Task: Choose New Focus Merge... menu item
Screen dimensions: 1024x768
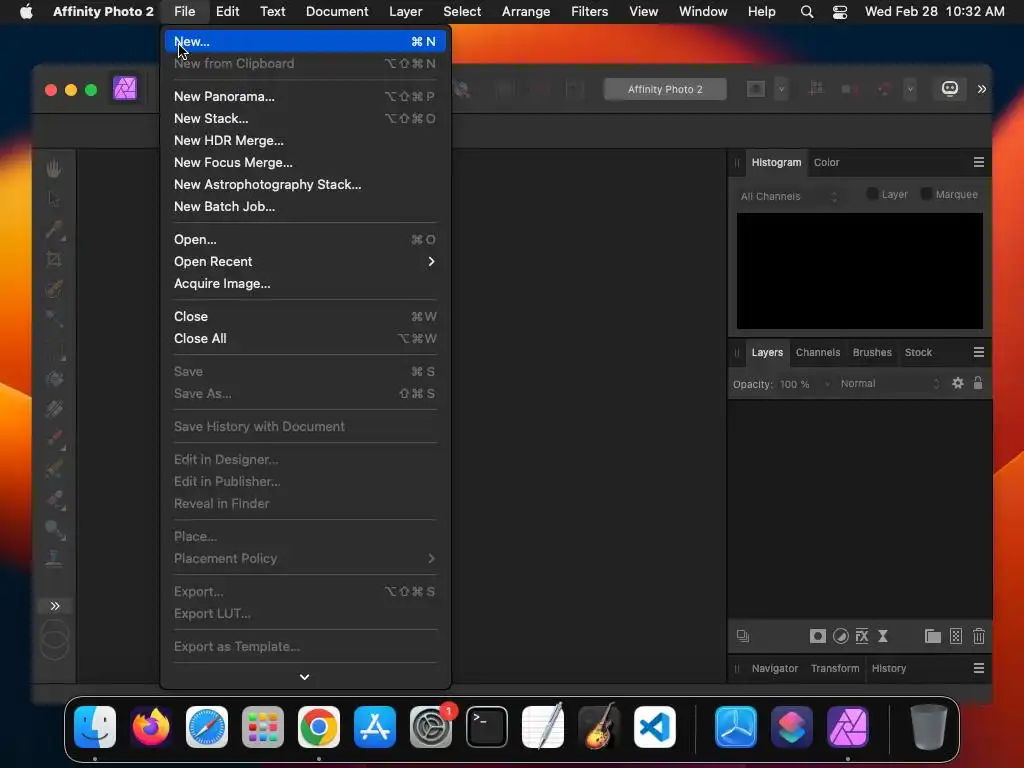Action: click(x=304, y=163)
